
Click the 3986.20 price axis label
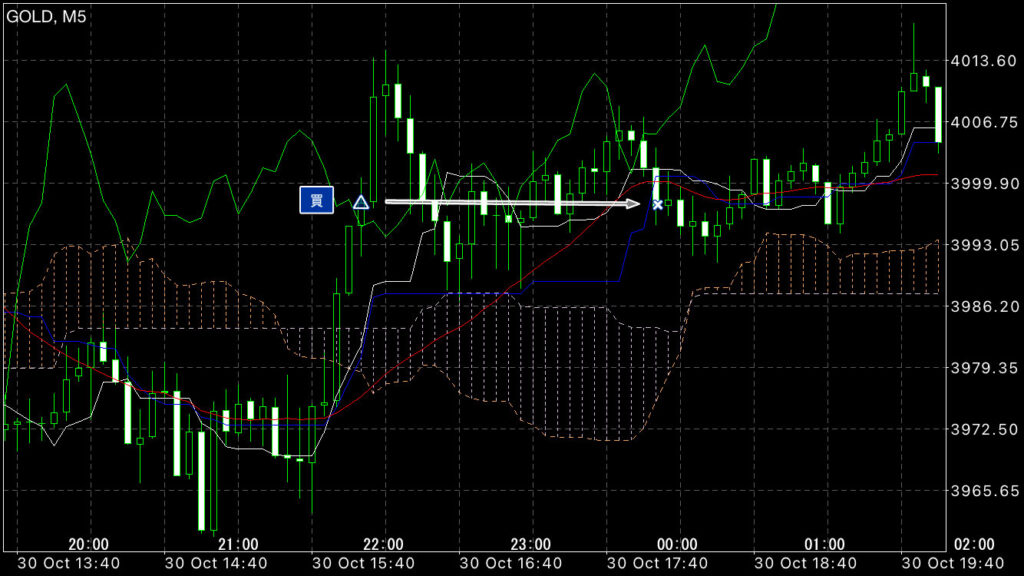[x=983, y=306]
